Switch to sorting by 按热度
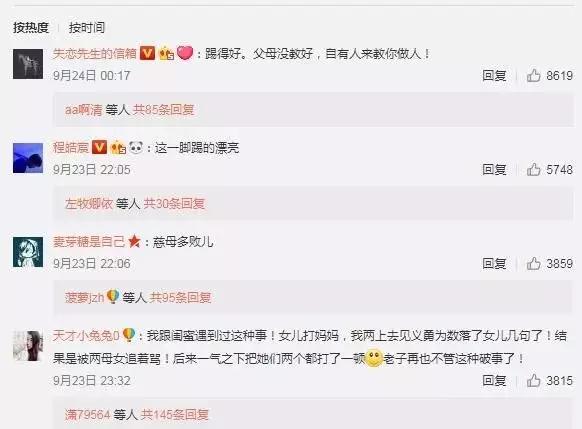Image resolution: width=582 pixels, height=429 pixels. pos(31,27)
